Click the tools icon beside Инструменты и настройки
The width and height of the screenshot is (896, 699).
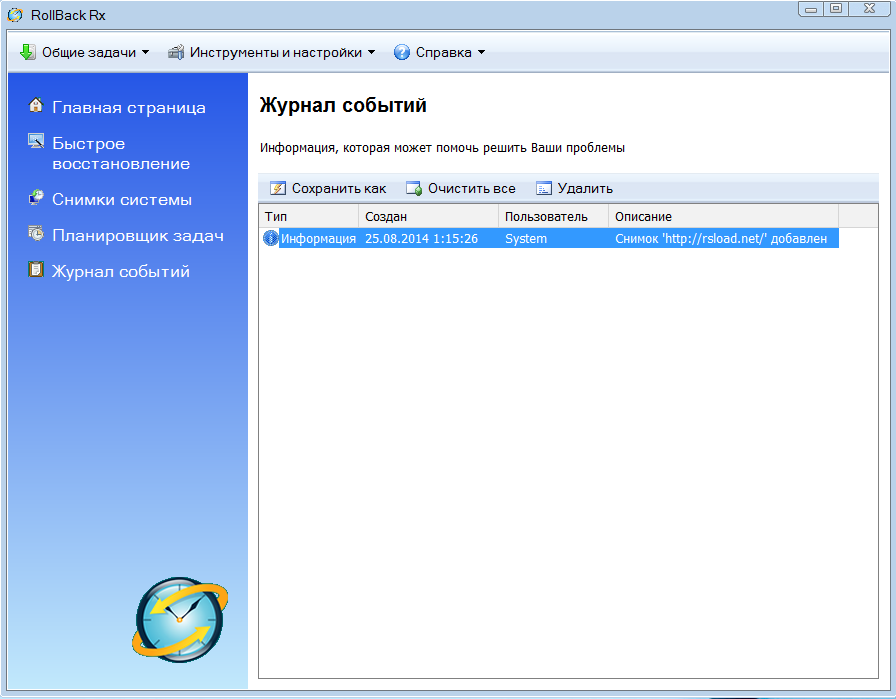click(x=175, y=52)
